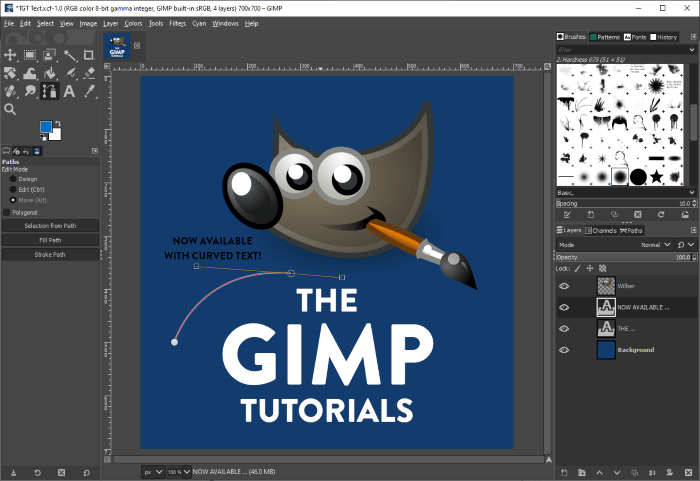The width and height of the screenshot is (700, 481).
Task: Create a new brush in Brushes panel
Action: [591, 215]
